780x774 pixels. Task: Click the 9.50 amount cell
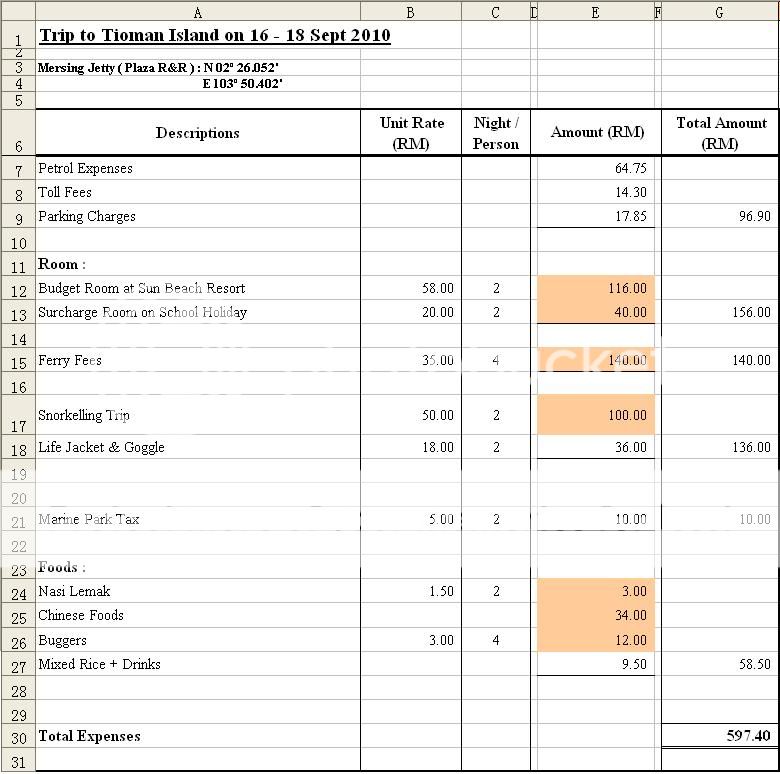click(596, 664)
